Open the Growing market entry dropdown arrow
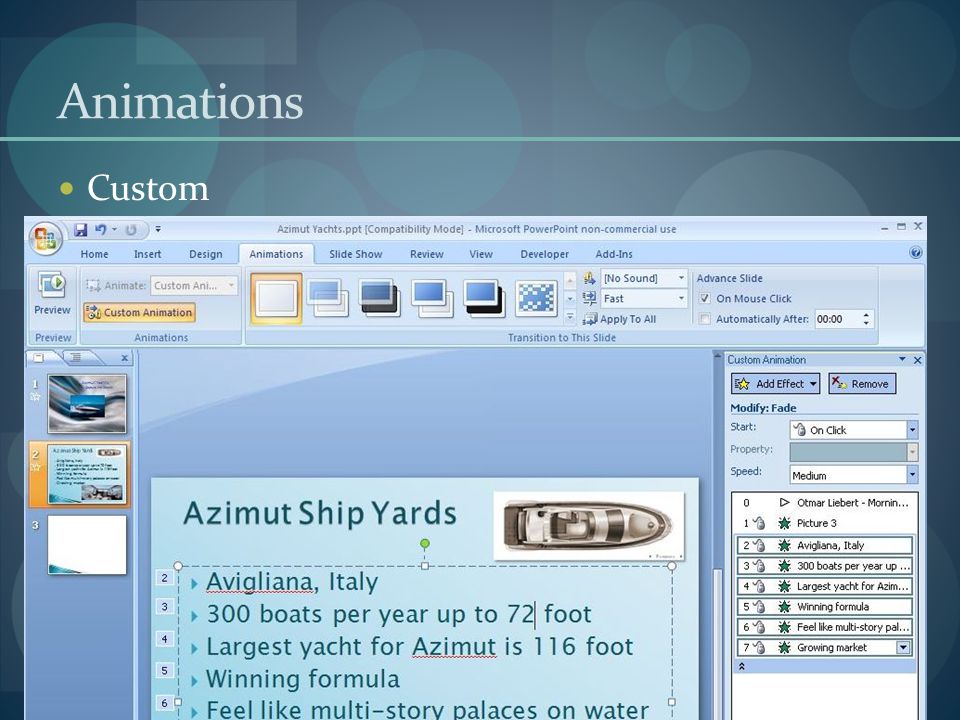Screen dimensions: 960x720 [x=903, y=647]
